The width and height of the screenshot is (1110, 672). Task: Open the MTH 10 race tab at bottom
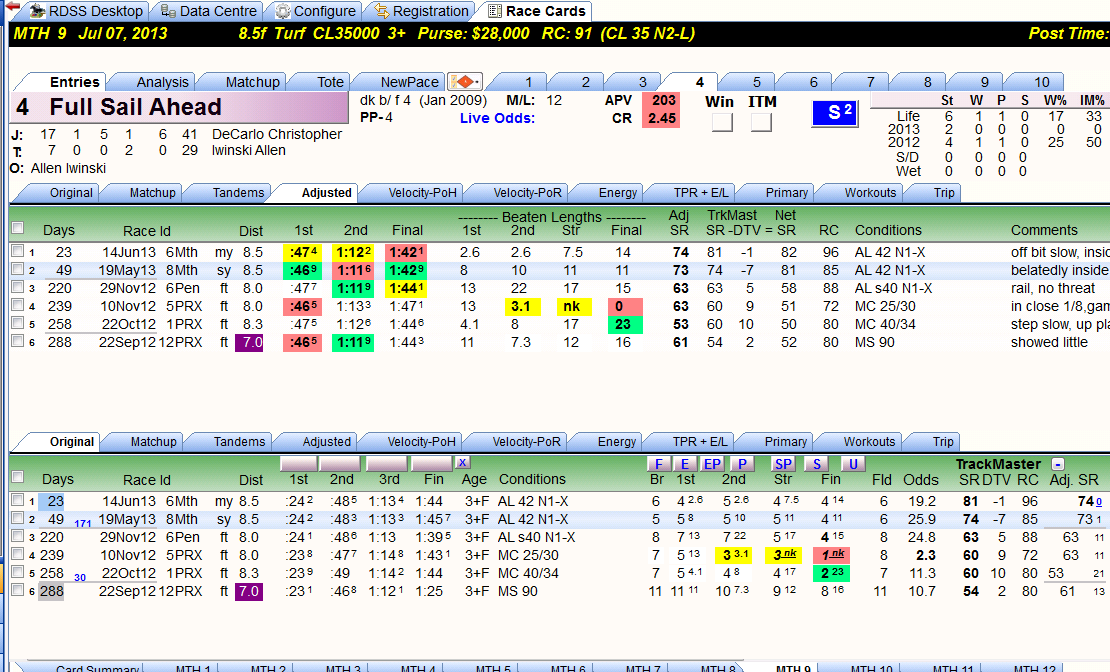[871, 668]
